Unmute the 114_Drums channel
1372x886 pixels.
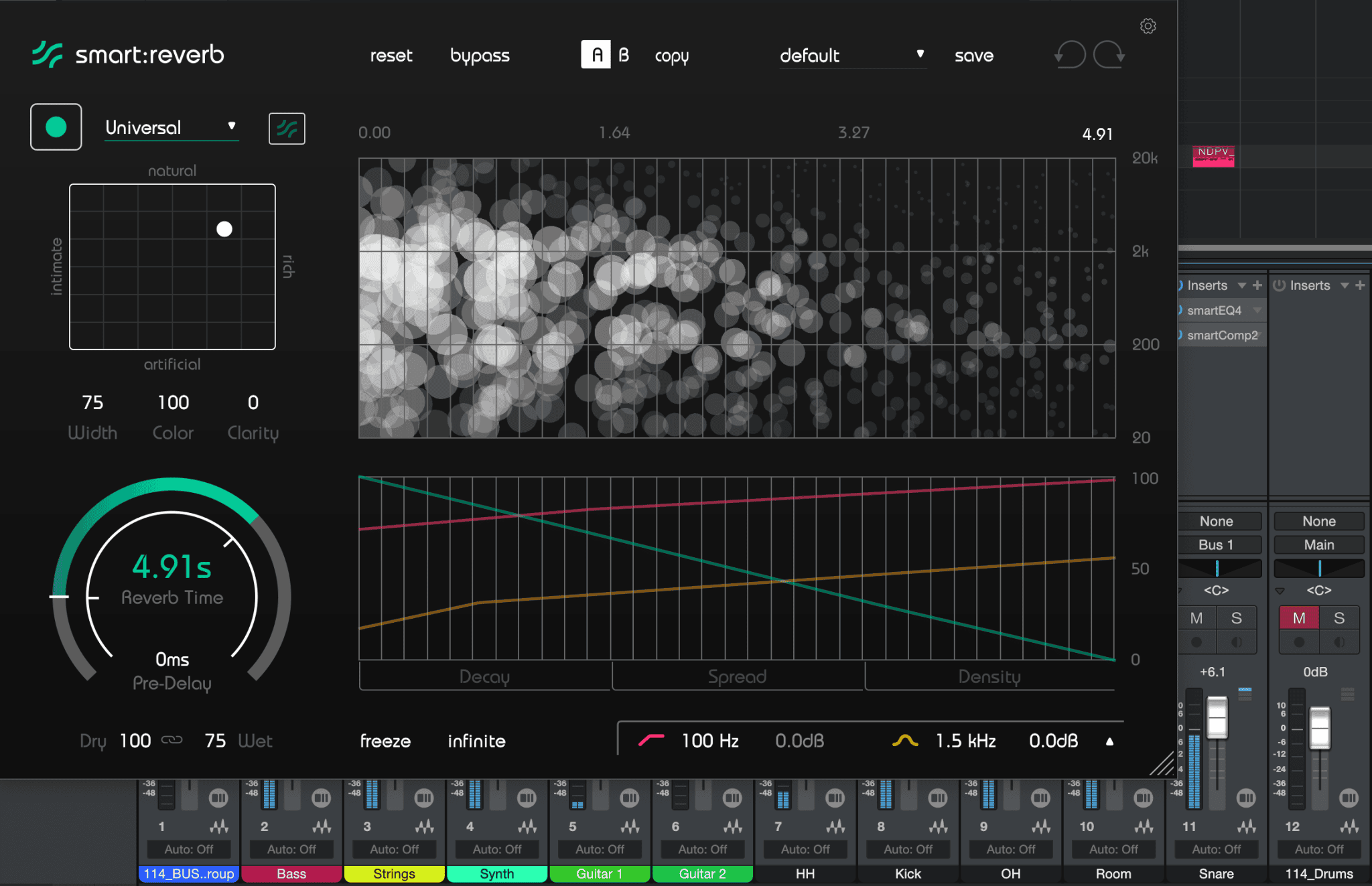(1299, 617)
